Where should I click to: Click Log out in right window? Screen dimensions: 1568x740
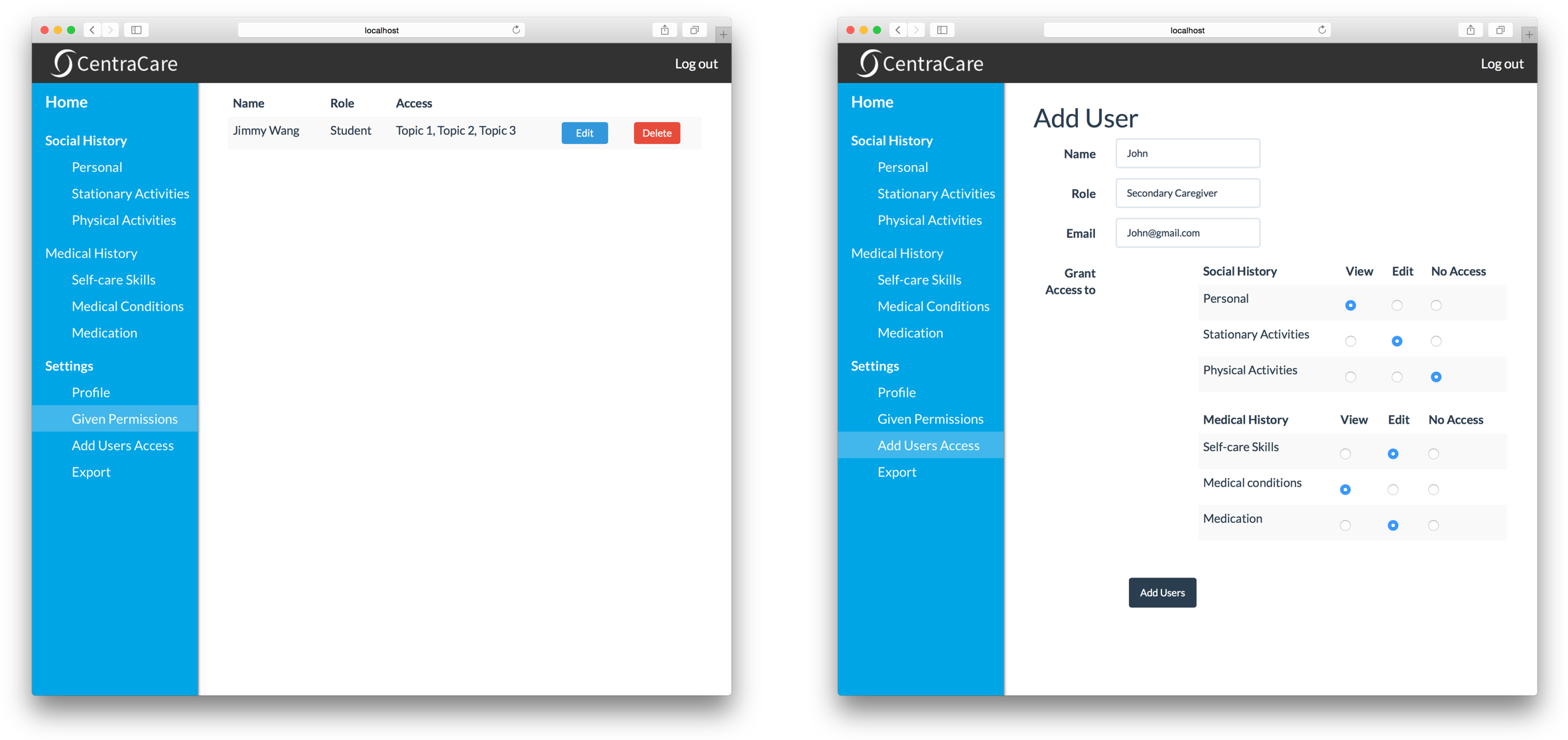1502,64
